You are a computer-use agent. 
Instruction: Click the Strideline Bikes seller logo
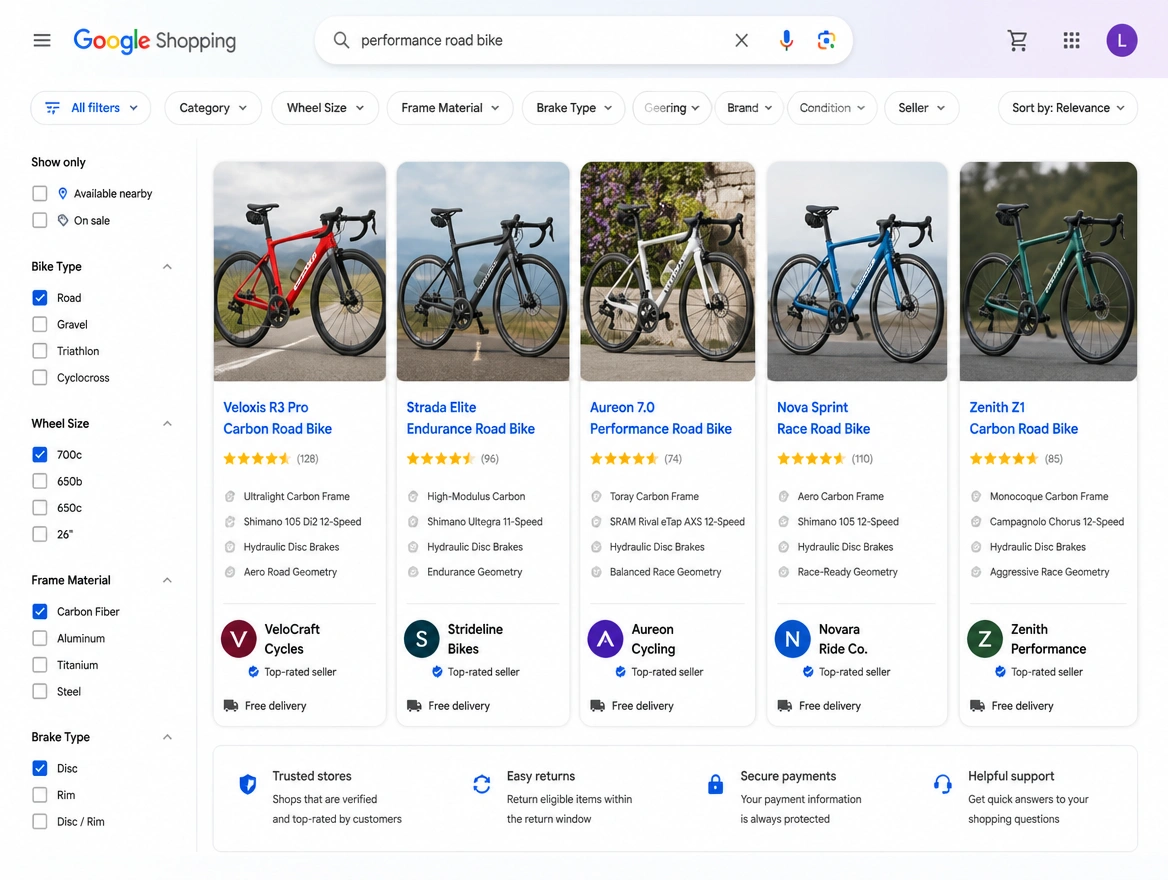[x=422, y=639]
